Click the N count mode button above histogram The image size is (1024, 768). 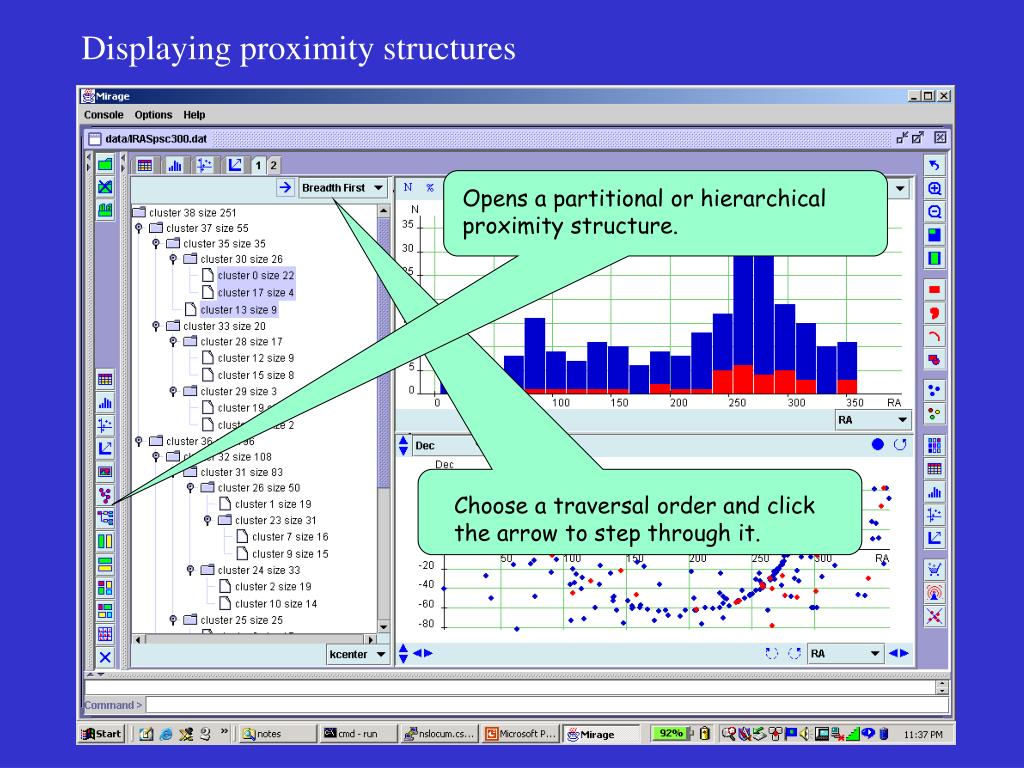tap(408, 187)
